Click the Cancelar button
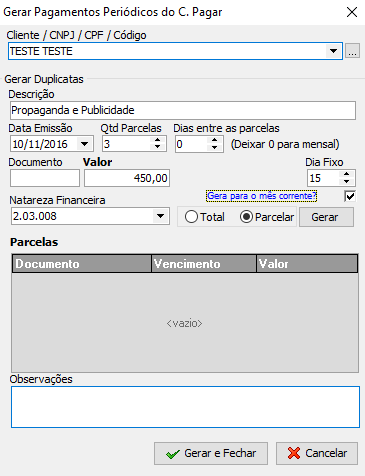 [x=317, y=453]
